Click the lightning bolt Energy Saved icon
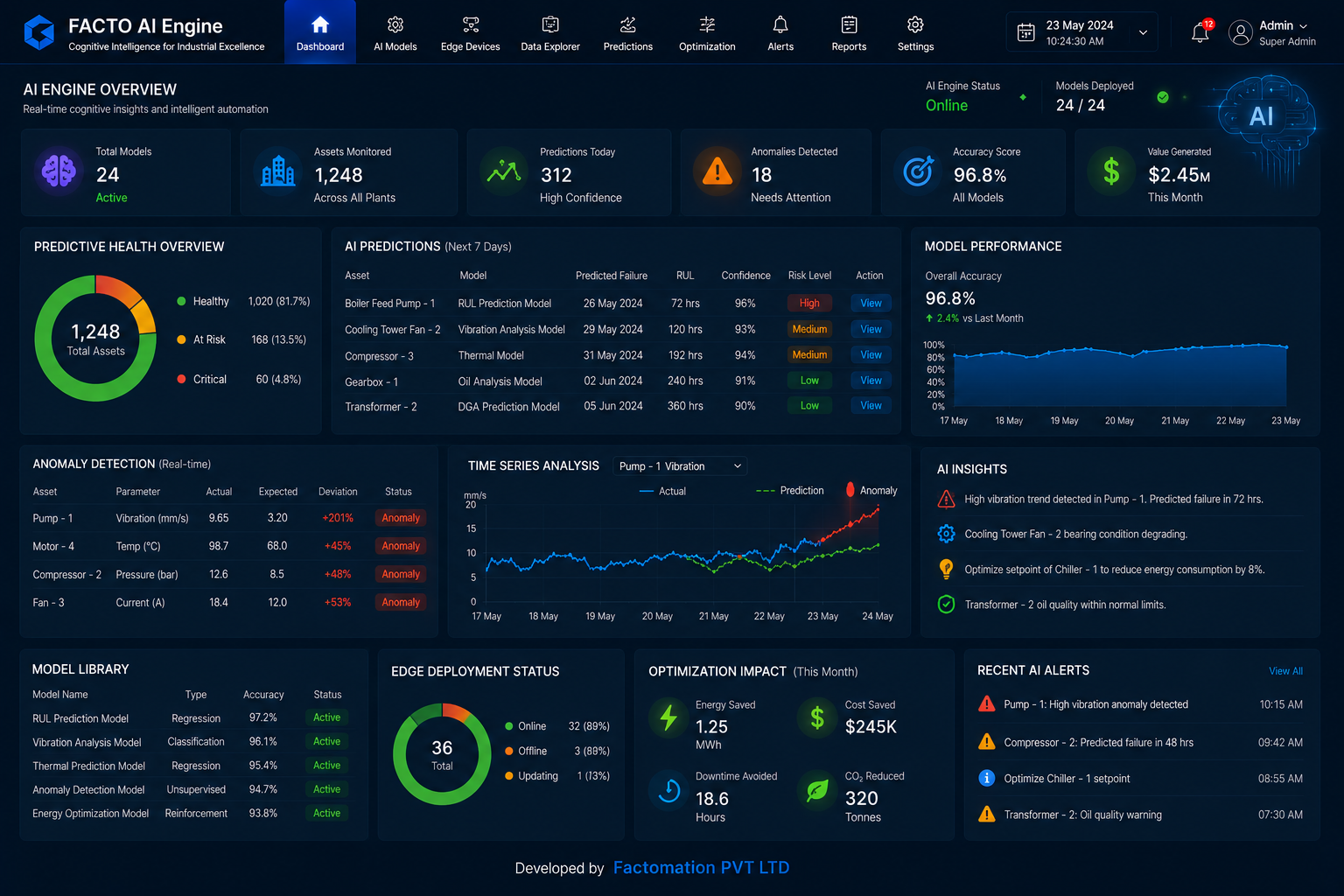The image size is (1344, 896). click(x=668, y=717)
